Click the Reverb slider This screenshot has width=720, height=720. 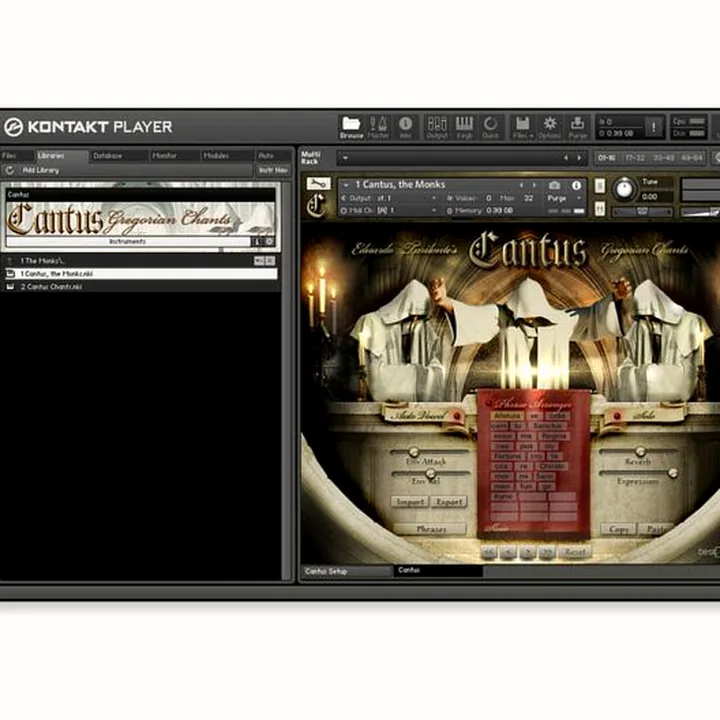click(638, 451)
